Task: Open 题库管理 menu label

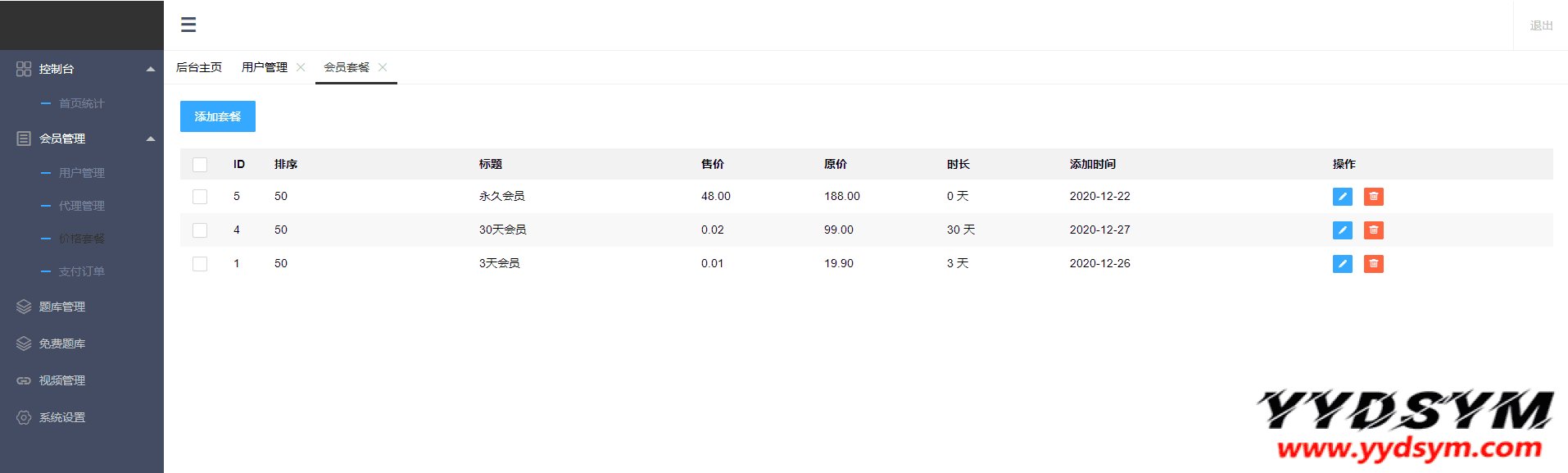Action: click(x=62, y=307)
